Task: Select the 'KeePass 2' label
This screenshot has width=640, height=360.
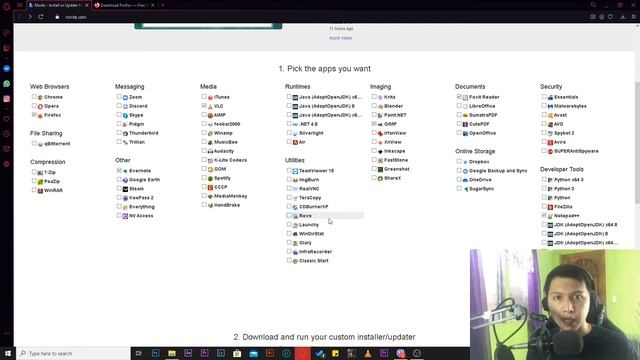Action: pos(141,198)
